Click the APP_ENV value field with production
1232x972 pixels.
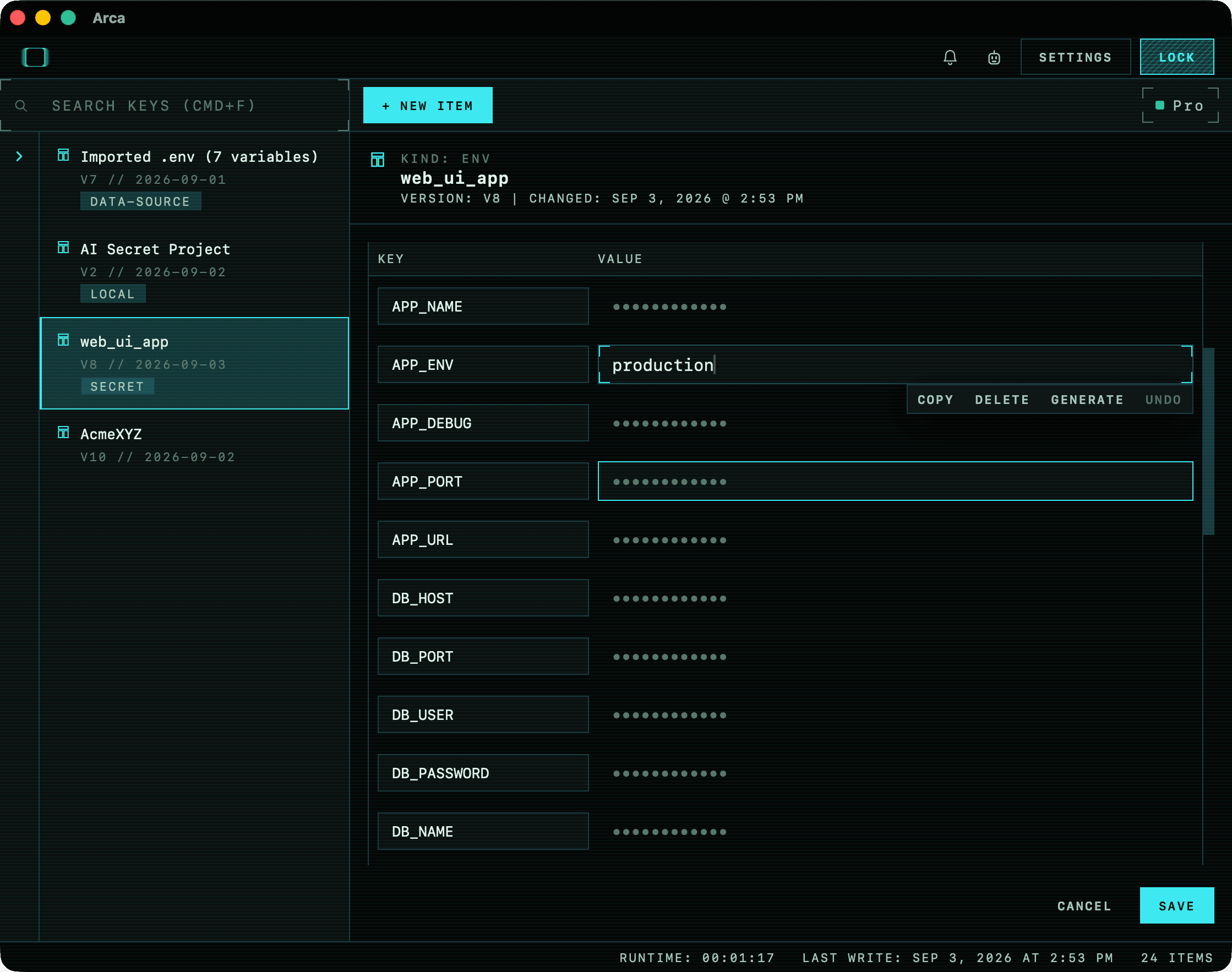pyautogui.click(x=895, y=364)
